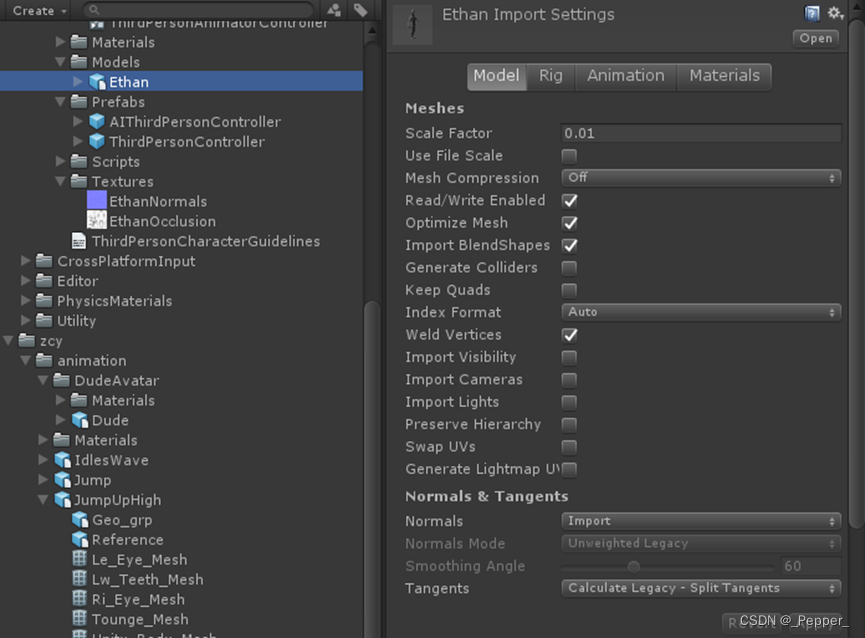Open the Index Format dropdown
This screenshot has height=638, width=865.
point(700,312)
